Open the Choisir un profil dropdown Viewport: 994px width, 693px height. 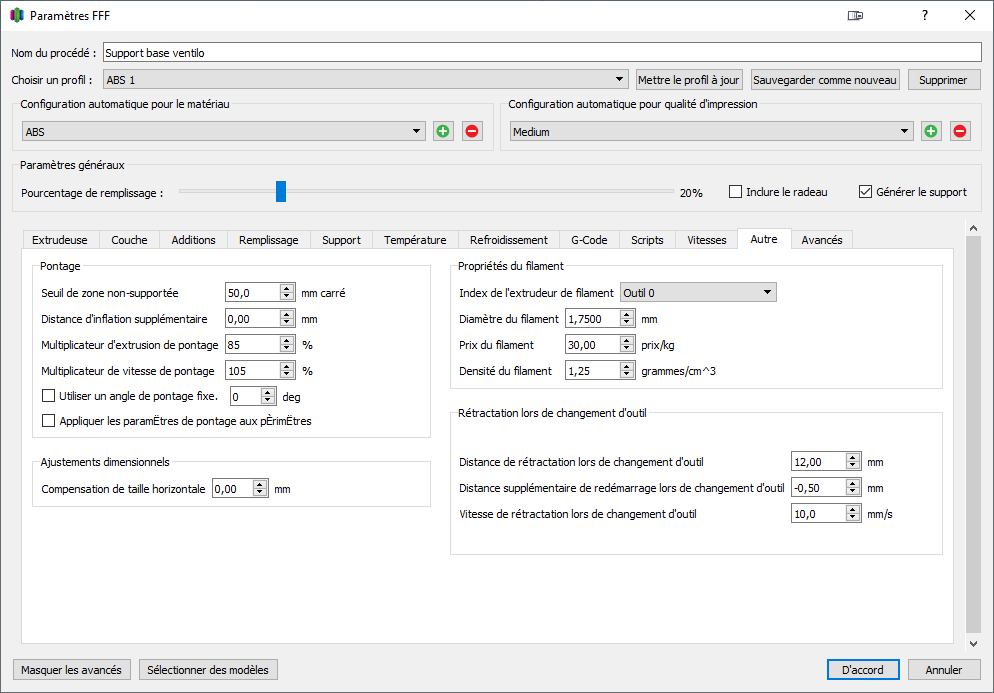[366, 79]
